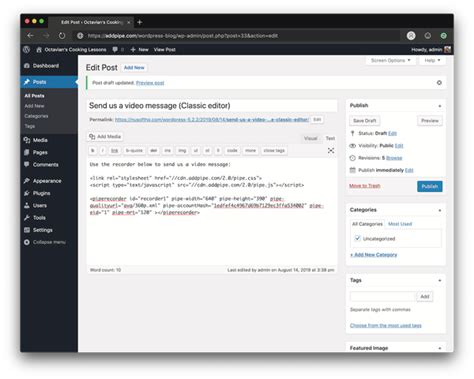Collapse the admin sidebar menu
The width and height of the screenshot is (474, 379).
49,242
